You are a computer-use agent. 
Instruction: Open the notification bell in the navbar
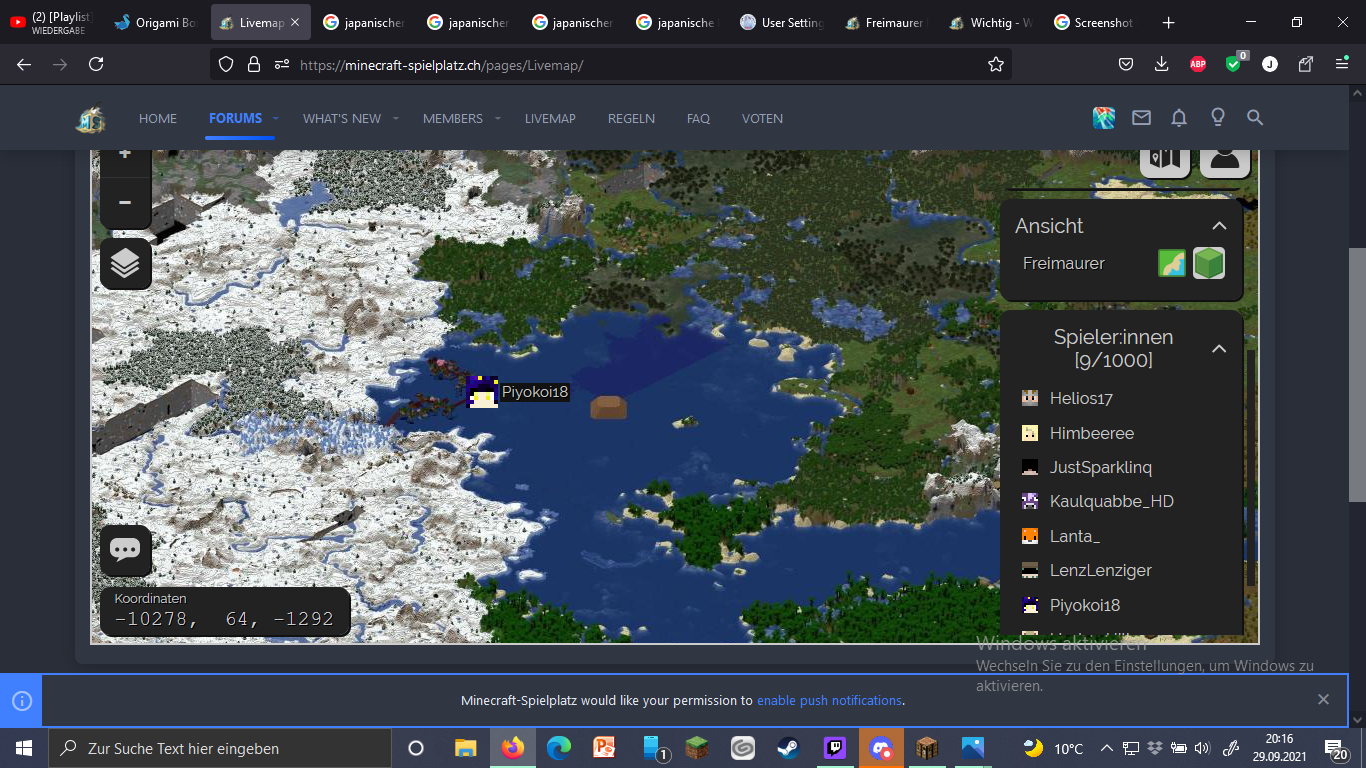click(1179, 117)
